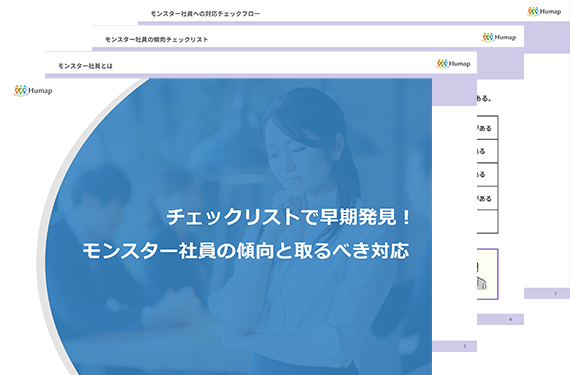The image size is (570, 375).
Task: Click Humap logo on 対応チェックフロー slide
Action: [544, 12]
